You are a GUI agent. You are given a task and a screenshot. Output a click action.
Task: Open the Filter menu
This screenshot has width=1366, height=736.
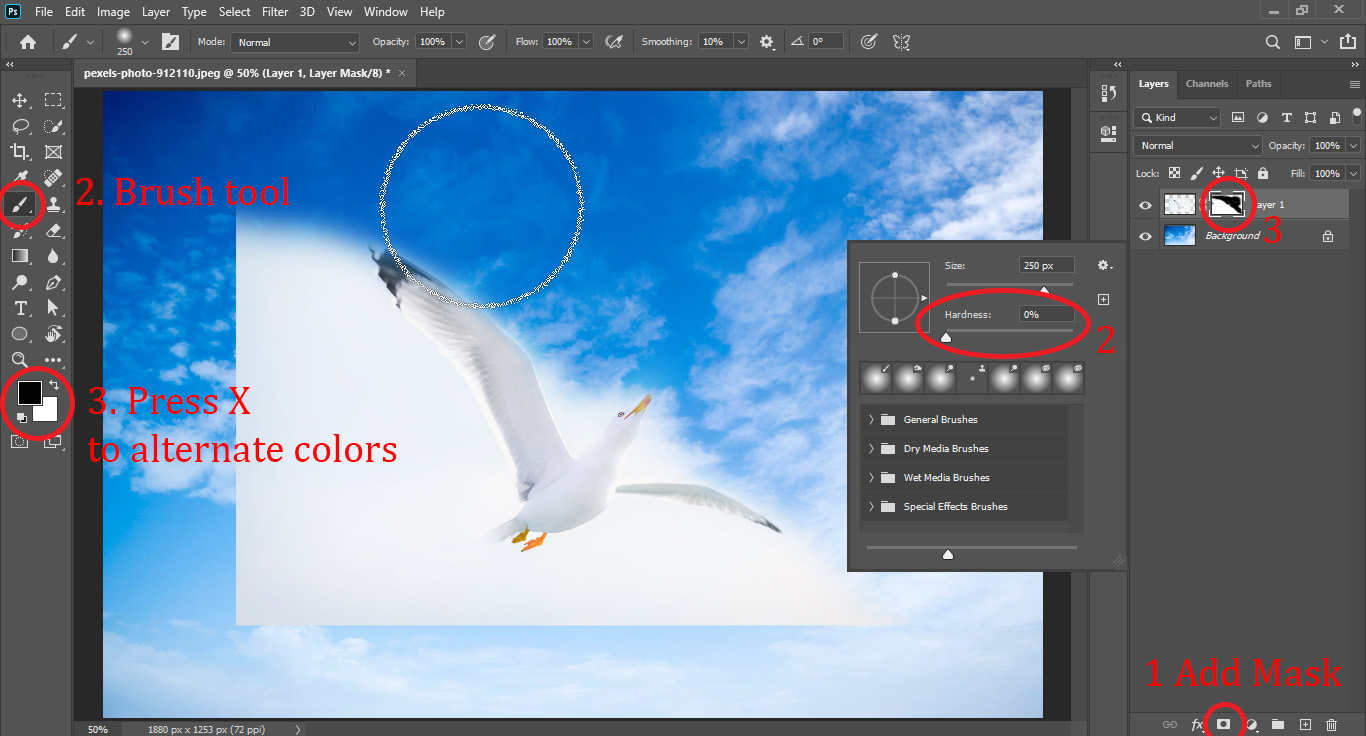(275, 11)
